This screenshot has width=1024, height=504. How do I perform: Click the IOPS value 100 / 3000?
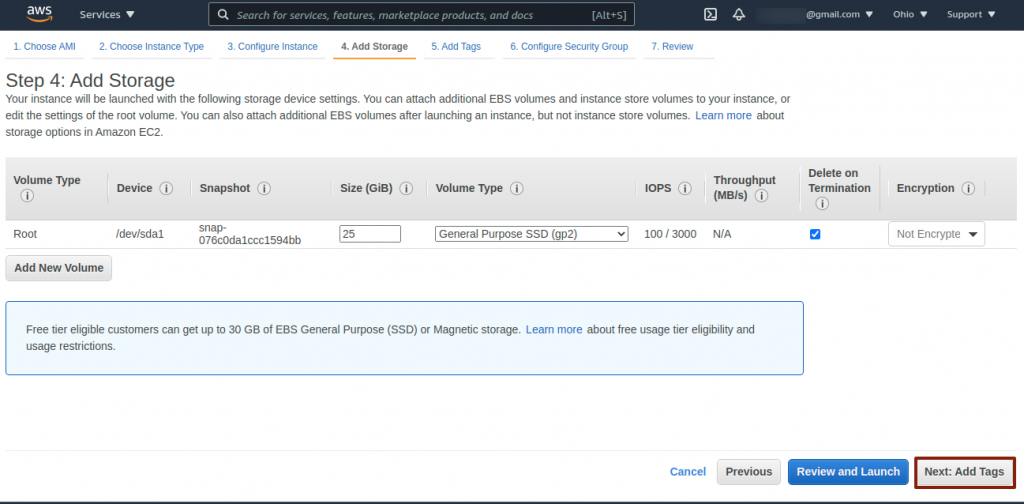[670, 234]
